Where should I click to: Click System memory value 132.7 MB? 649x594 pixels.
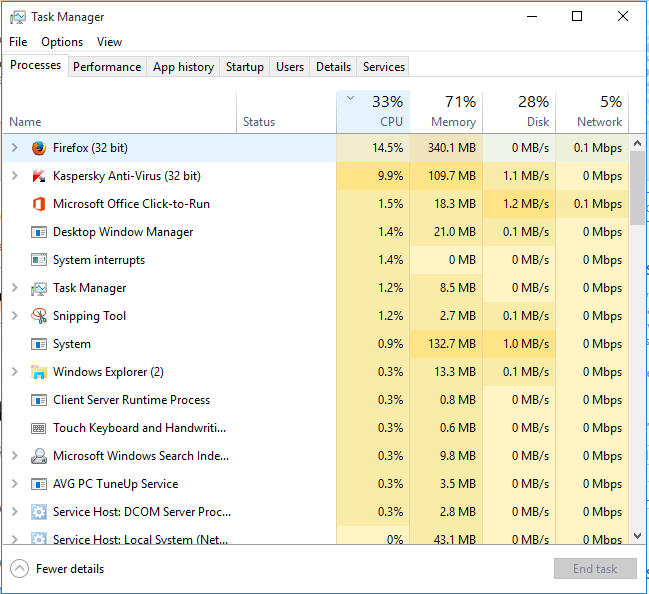click(452, 344)
